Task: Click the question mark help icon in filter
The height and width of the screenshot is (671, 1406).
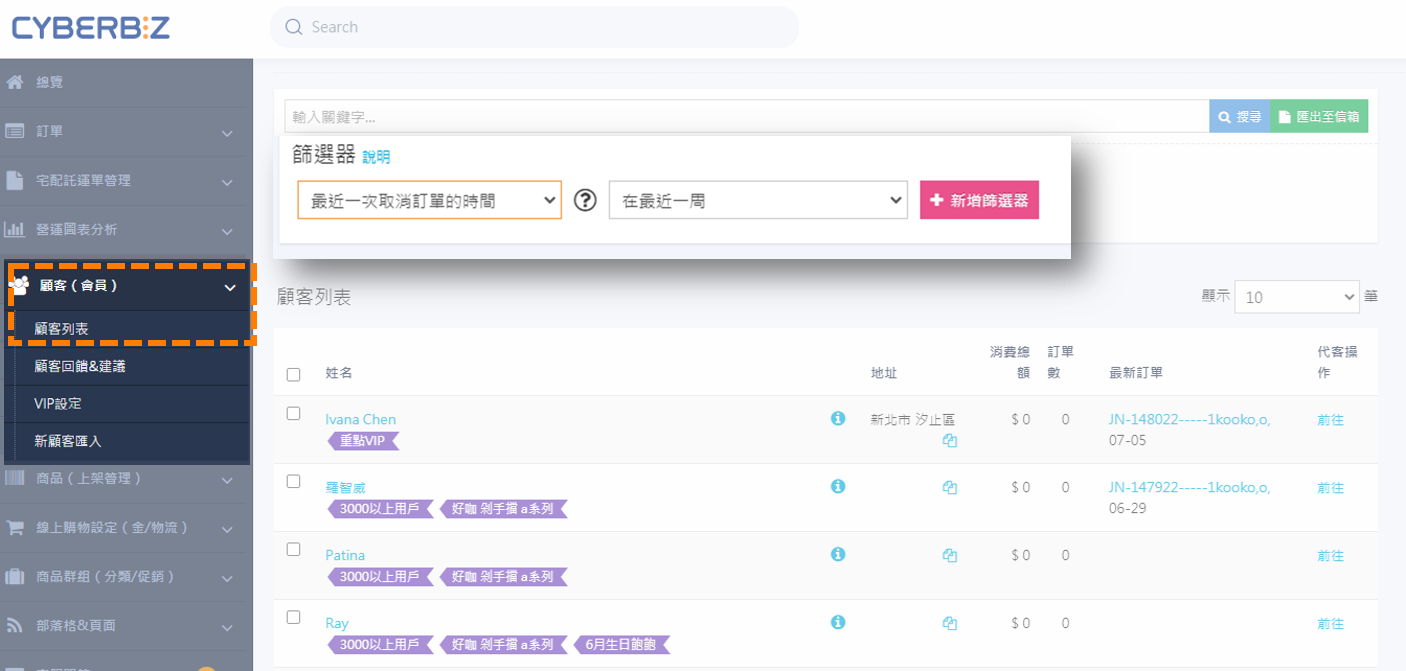Action: [x=585, y=200]
